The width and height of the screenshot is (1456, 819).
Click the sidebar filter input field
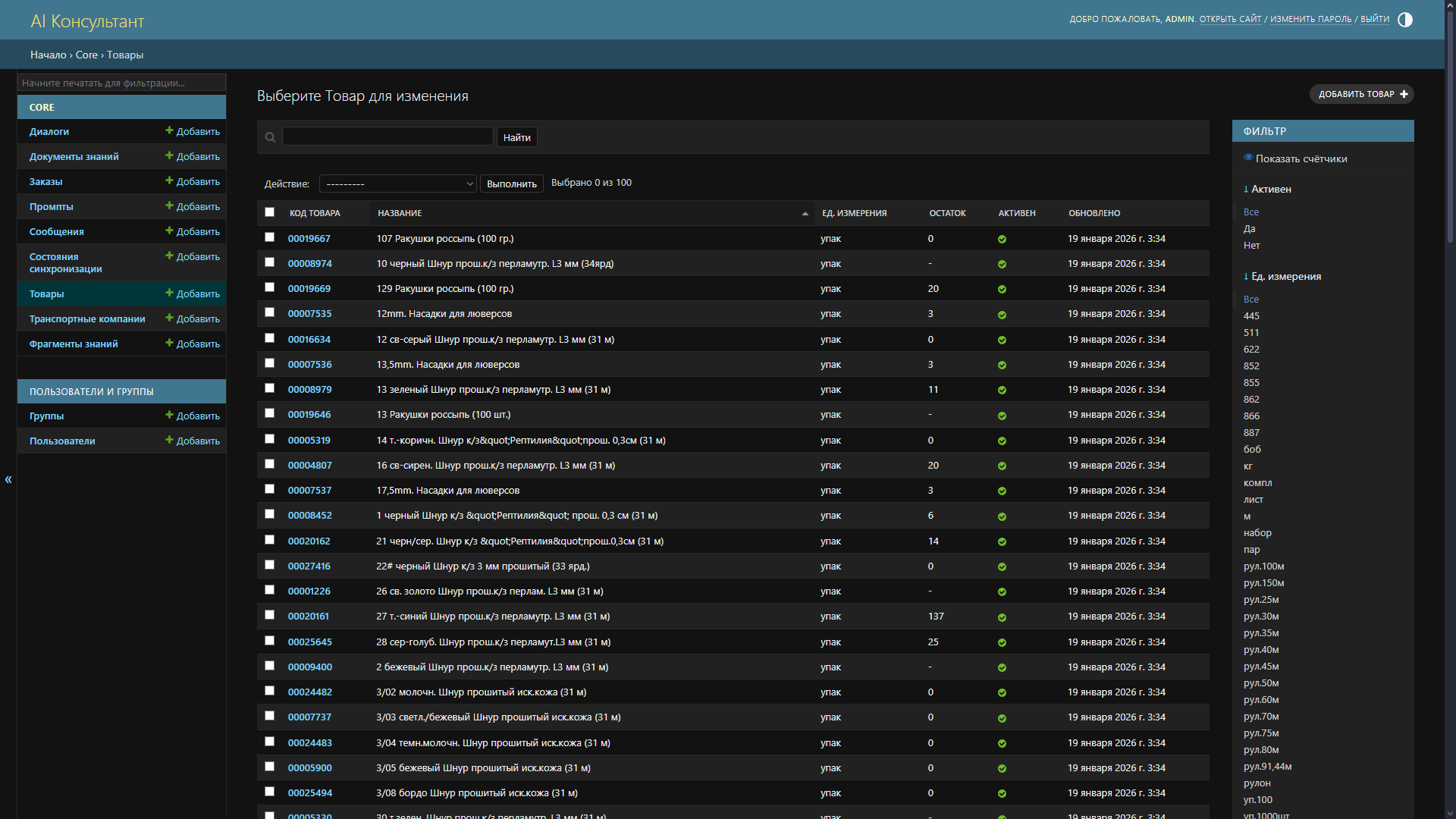[121, 83]
